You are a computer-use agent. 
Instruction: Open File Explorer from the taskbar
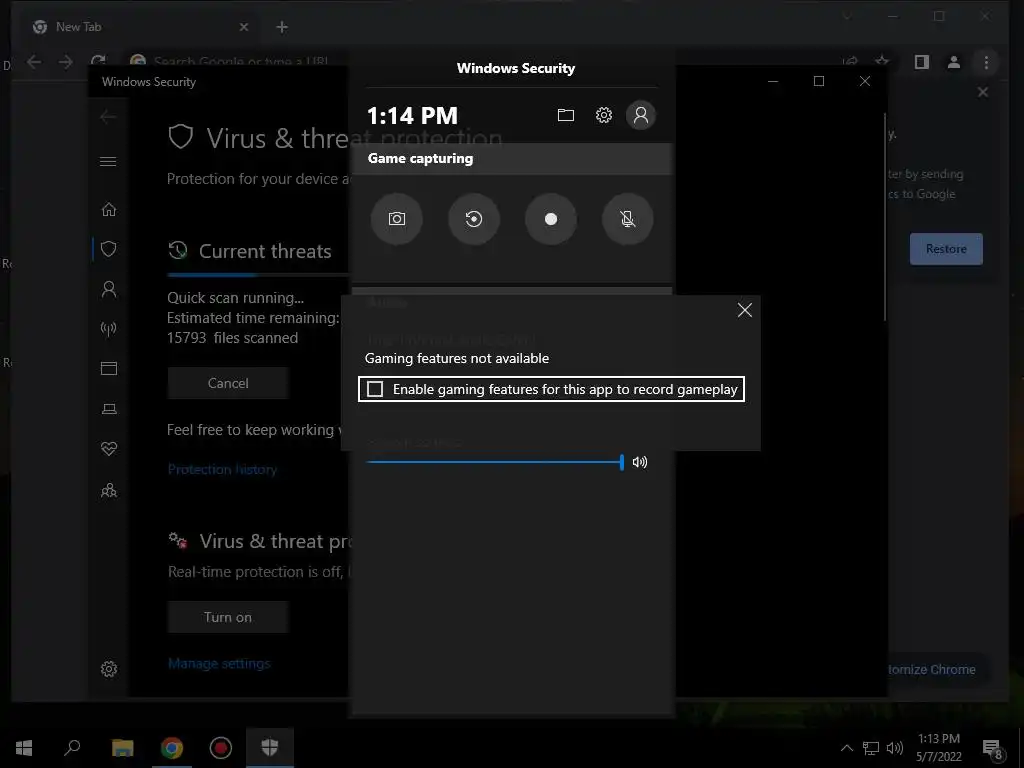tap(122, 748)
